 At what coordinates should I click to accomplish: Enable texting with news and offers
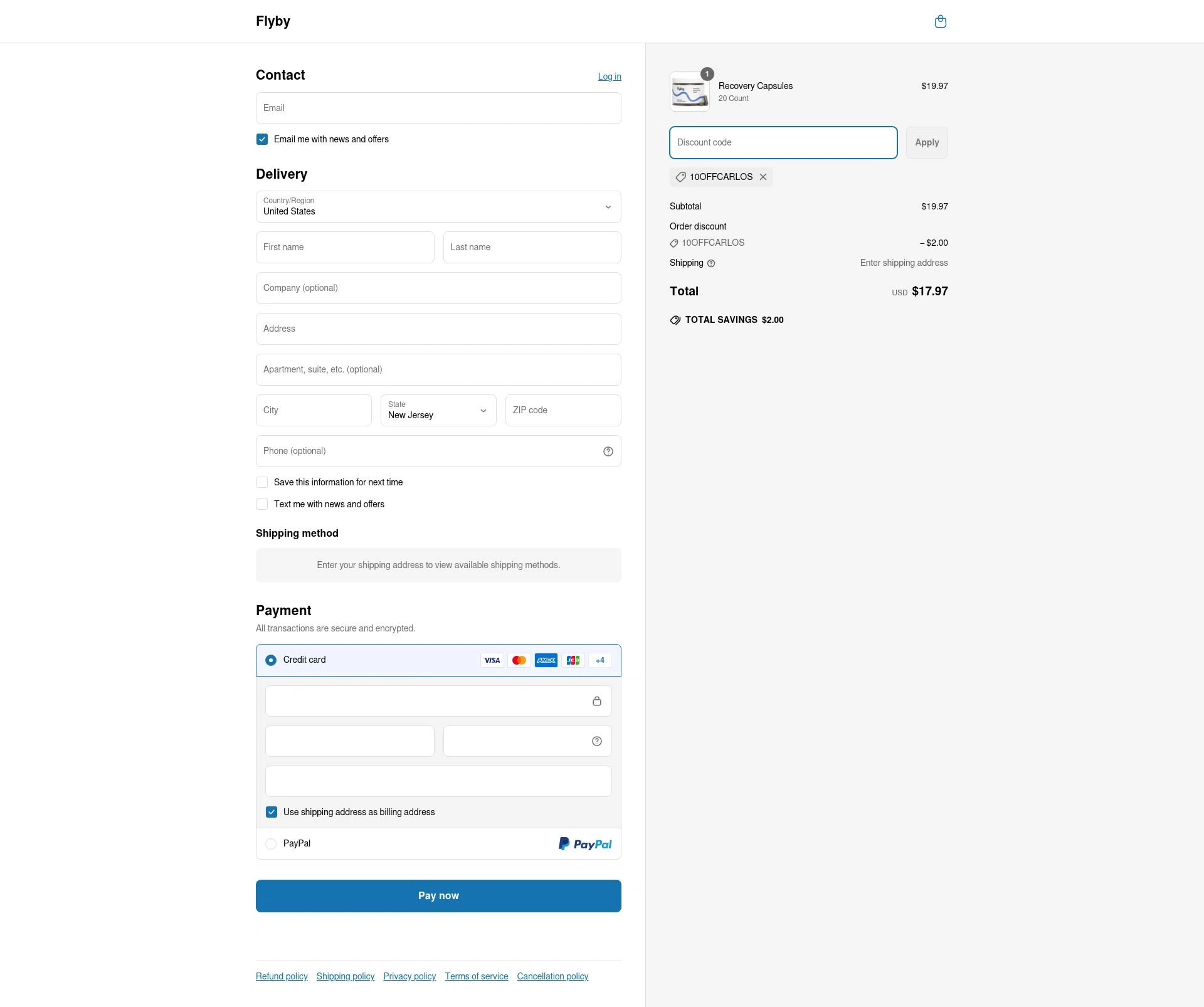tap(261, 504)
